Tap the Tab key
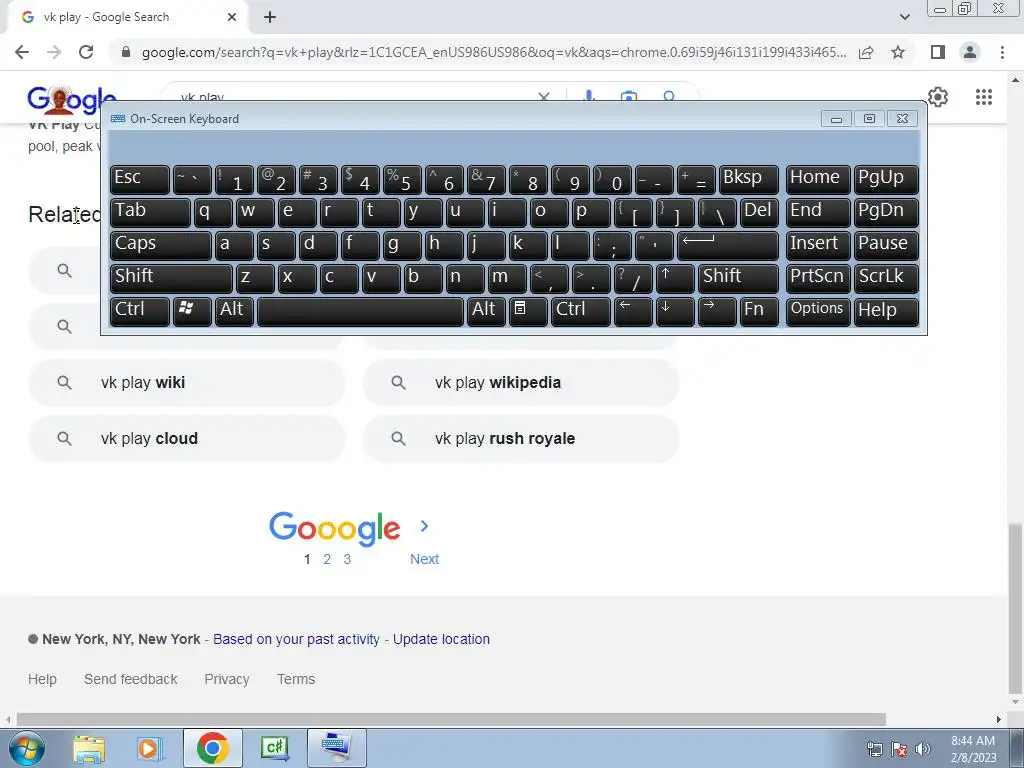The width and height of the screenshot is (1024, 768). (150, 212)
